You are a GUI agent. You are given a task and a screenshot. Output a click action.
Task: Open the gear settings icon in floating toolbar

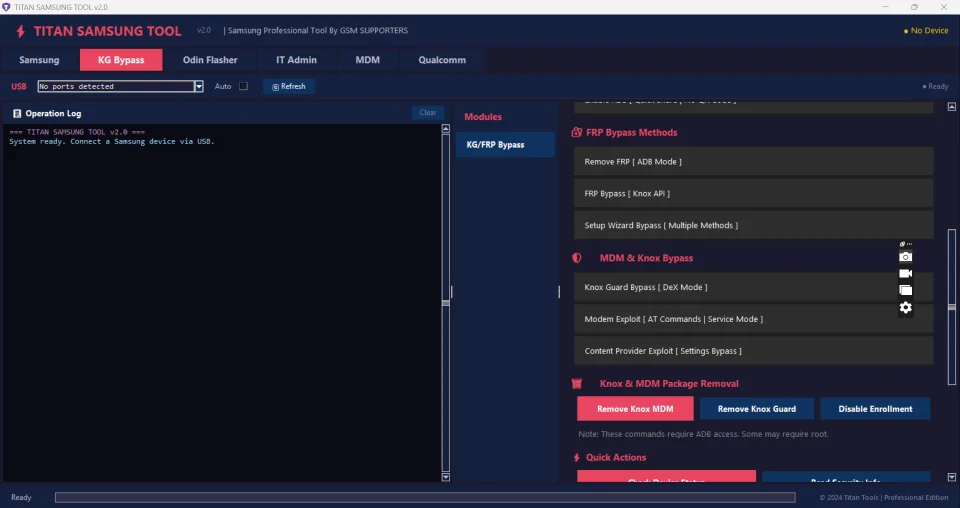tap(905, 307)
